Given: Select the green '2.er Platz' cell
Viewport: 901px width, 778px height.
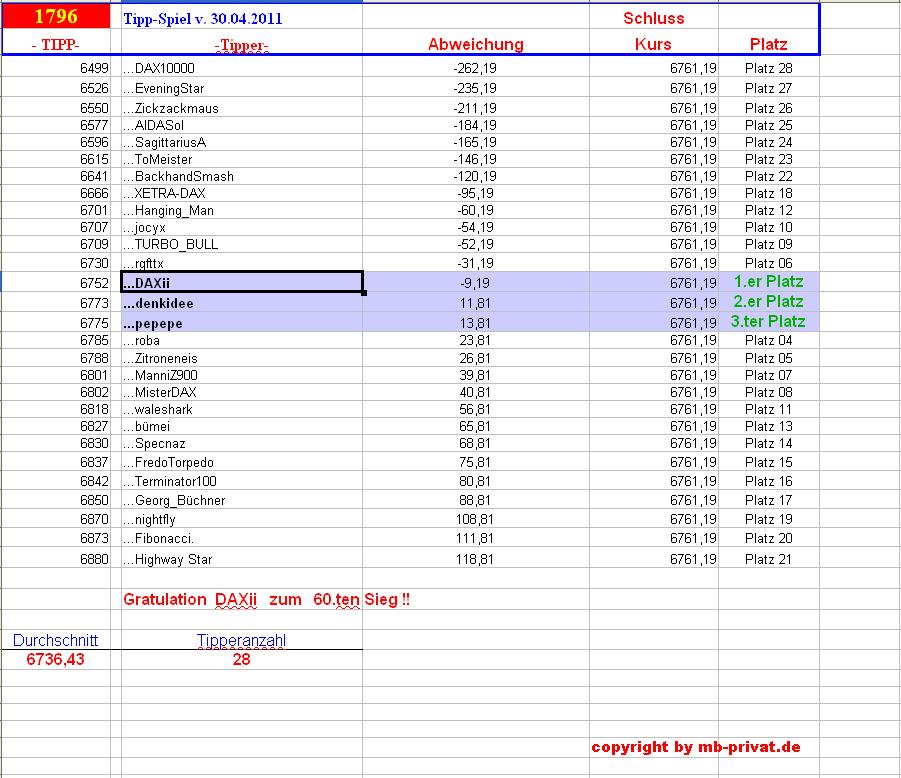Looking at the screenshot, I should tap(768, 301).
